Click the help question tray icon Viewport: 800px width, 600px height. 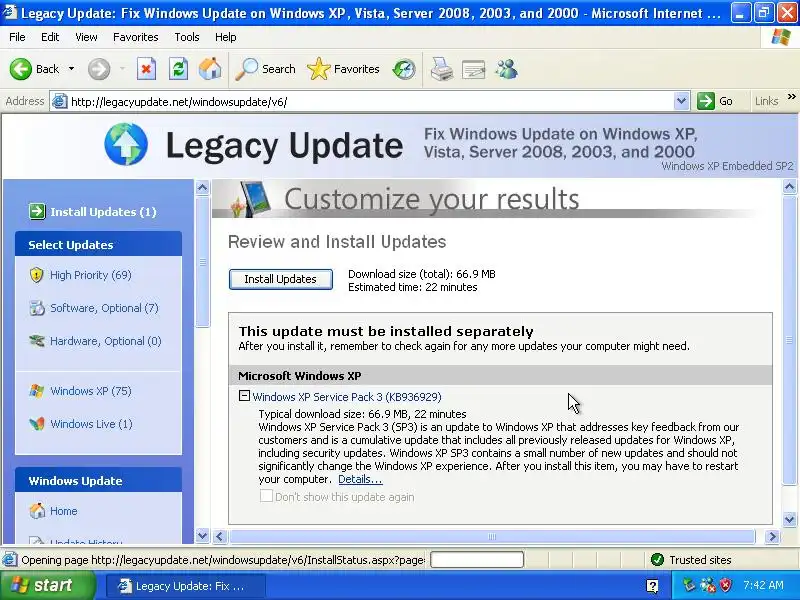click(652, 586)
